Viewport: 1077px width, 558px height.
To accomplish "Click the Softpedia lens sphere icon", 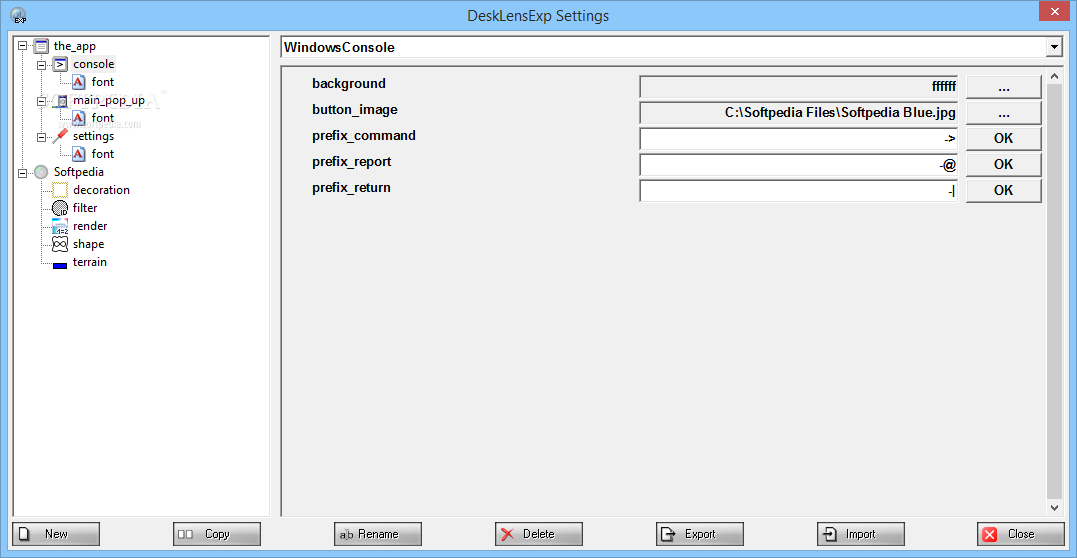I will [x=41, y=172].
